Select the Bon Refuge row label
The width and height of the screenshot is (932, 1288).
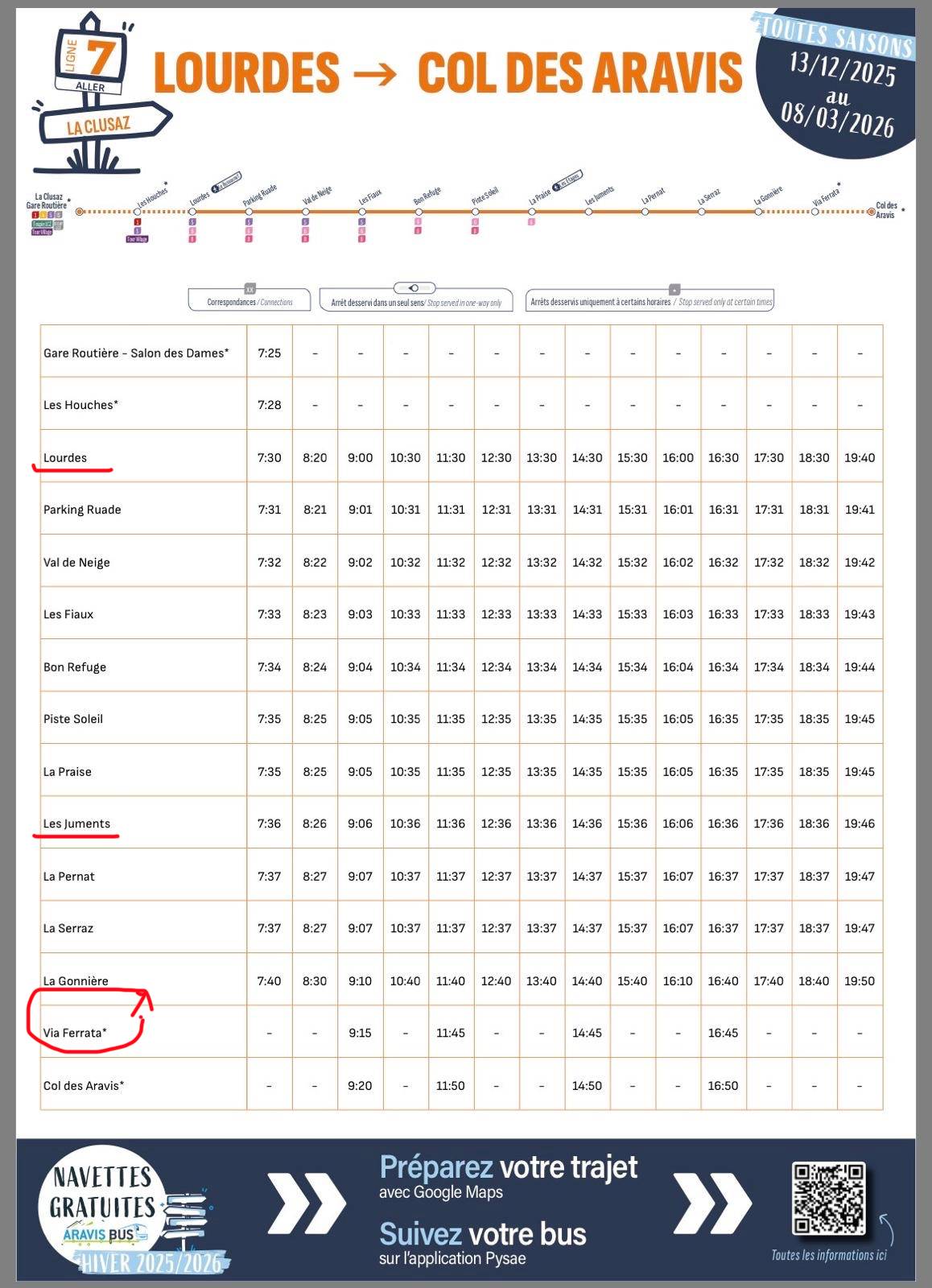(75, 667)
